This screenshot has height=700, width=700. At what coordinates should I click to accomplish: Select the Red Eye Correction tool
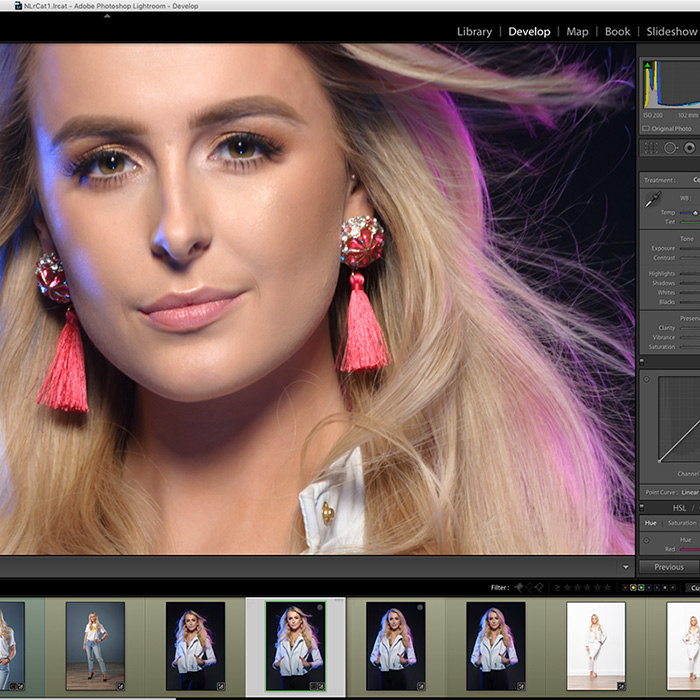pyautogui.click(x=690, y=148)
